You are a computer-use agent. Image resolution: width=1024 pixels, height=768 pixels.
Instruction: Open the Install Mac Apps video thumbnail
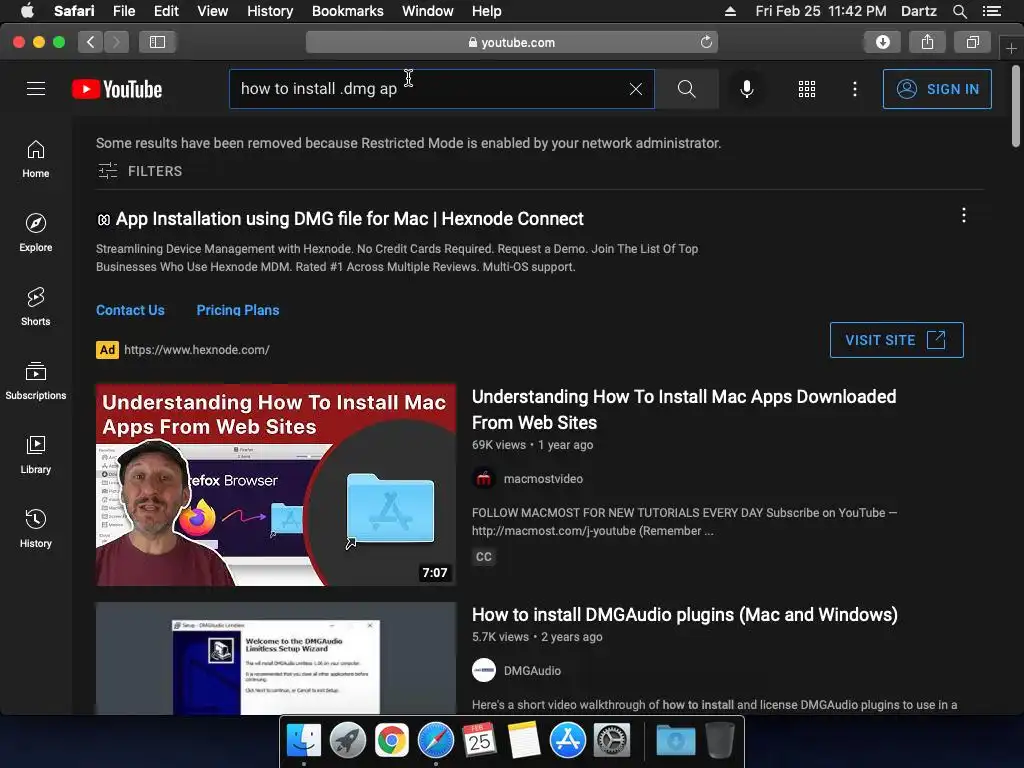(x=276, y=485)
